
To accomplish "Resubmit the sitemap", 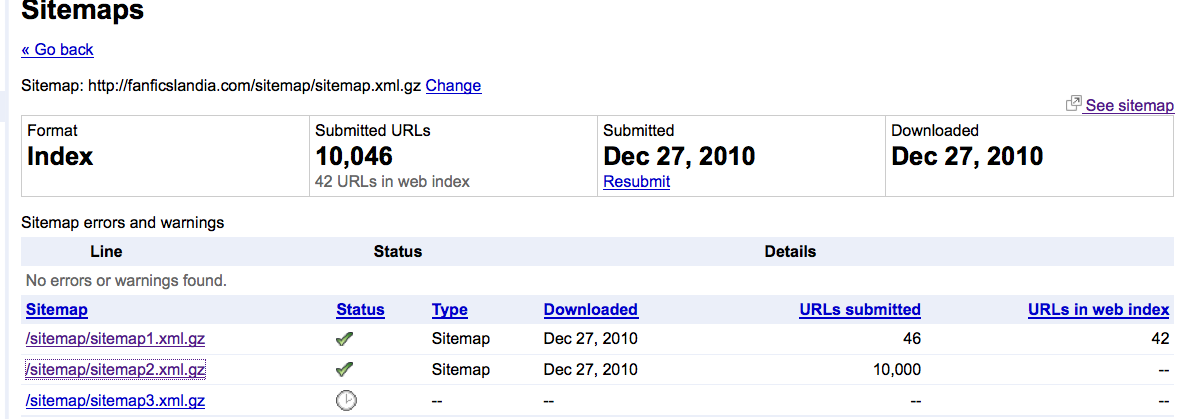I will coord(636,182).
